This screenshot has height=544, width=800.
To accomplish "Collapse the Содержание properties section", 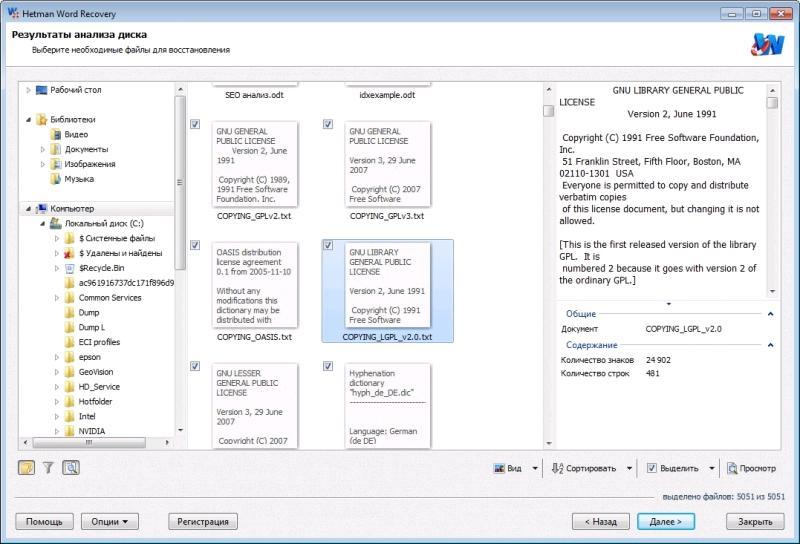I will (x=770, y=345).
